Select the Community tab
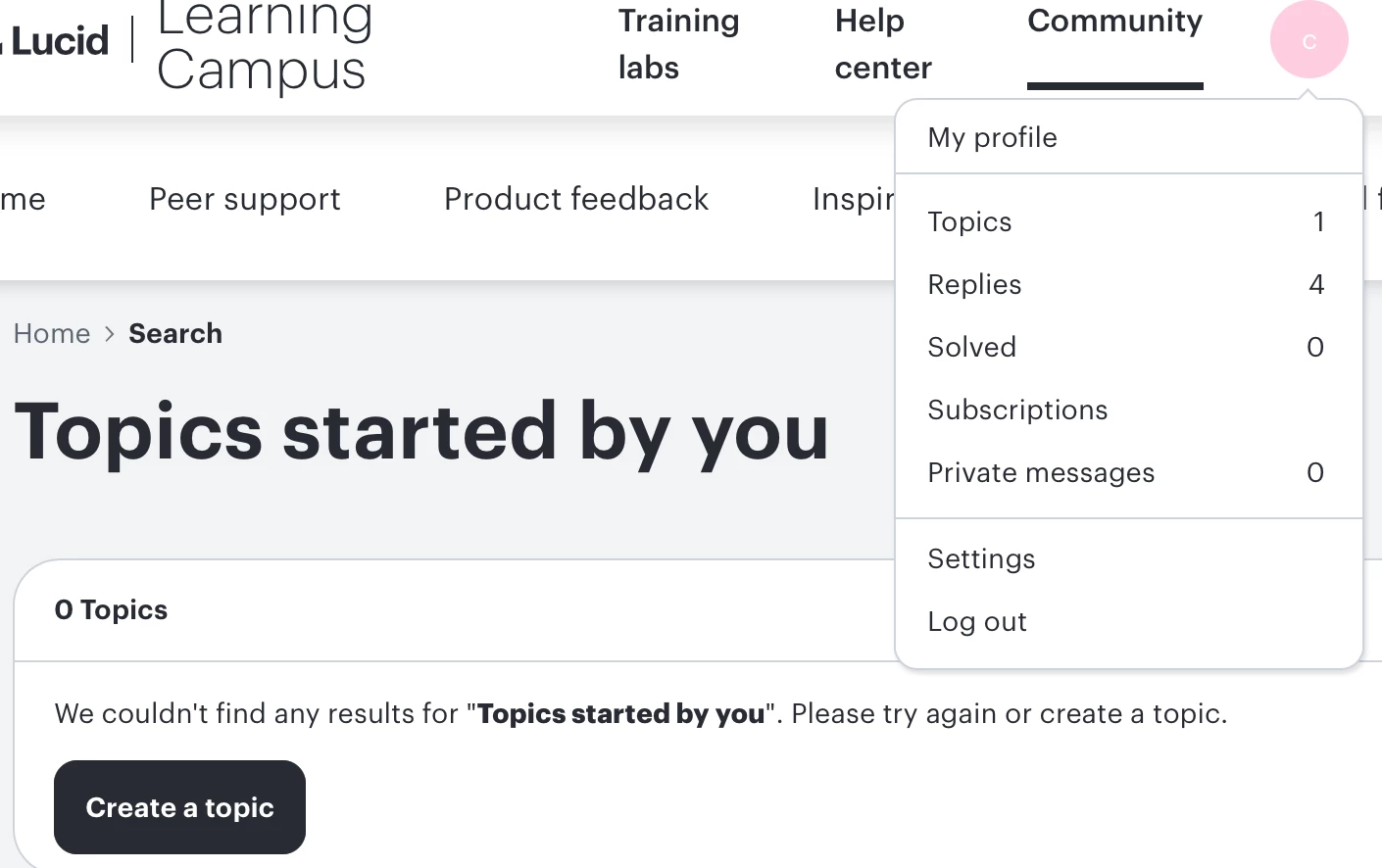Screen dimensions: 1382x868 click(x=1114, y=22)
